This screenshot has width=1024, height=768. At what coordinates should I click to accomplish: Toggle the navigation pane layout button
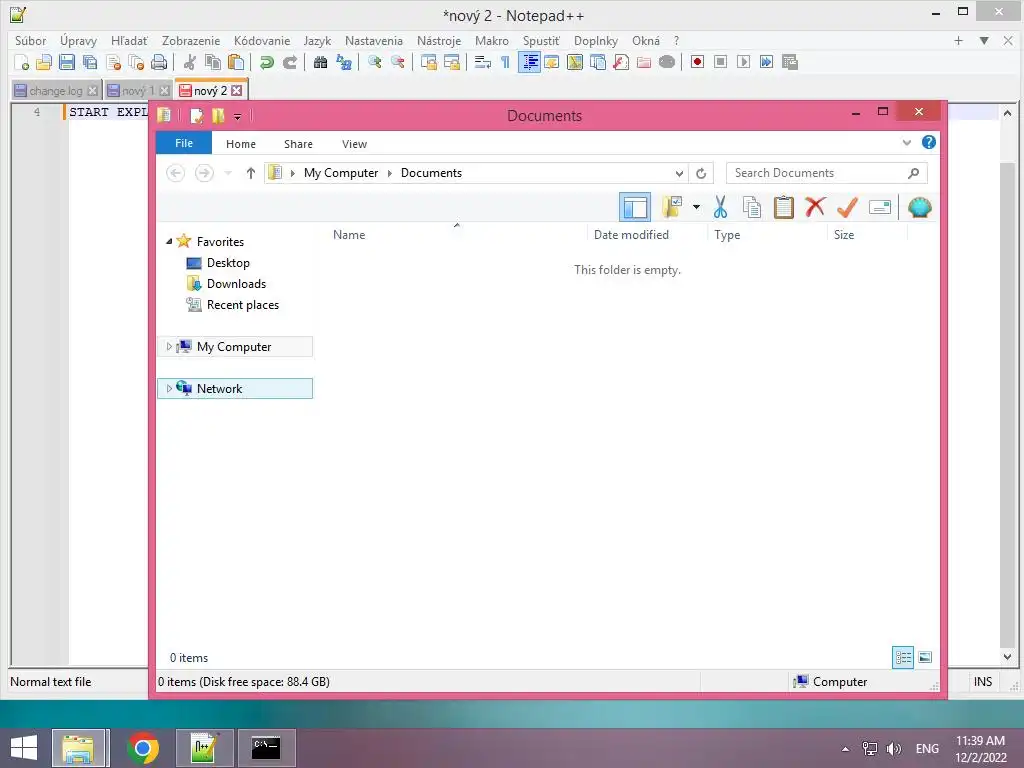click(x=635, y=208)
